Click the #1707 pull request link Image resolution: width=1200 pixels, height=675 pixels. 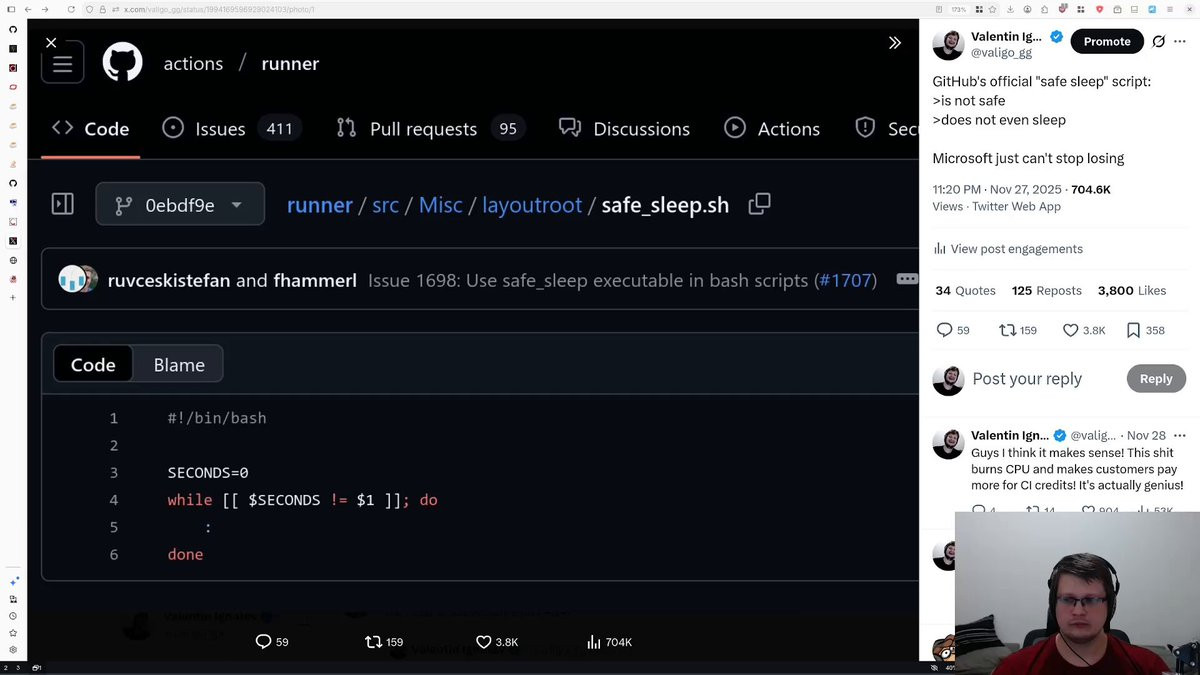[x=845, y=280]
